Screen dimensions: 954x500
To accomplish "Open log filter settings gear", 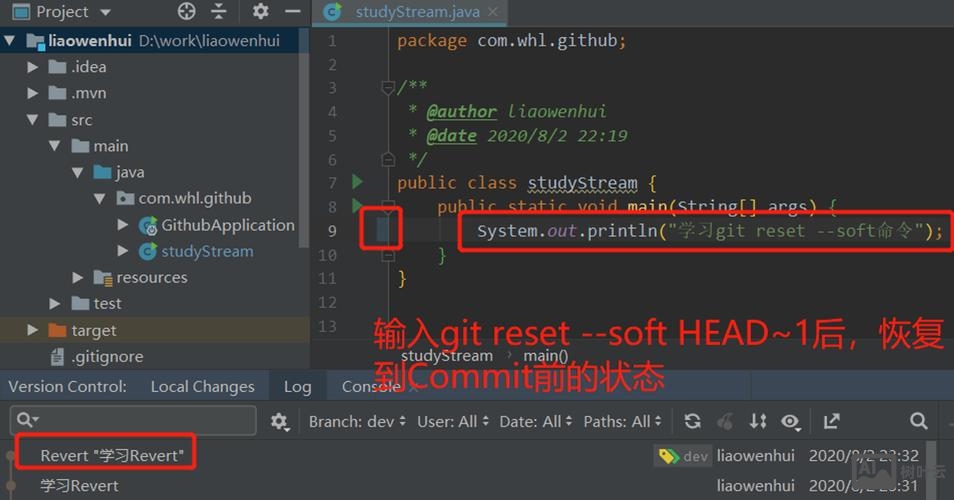I will tap(279, 421).
